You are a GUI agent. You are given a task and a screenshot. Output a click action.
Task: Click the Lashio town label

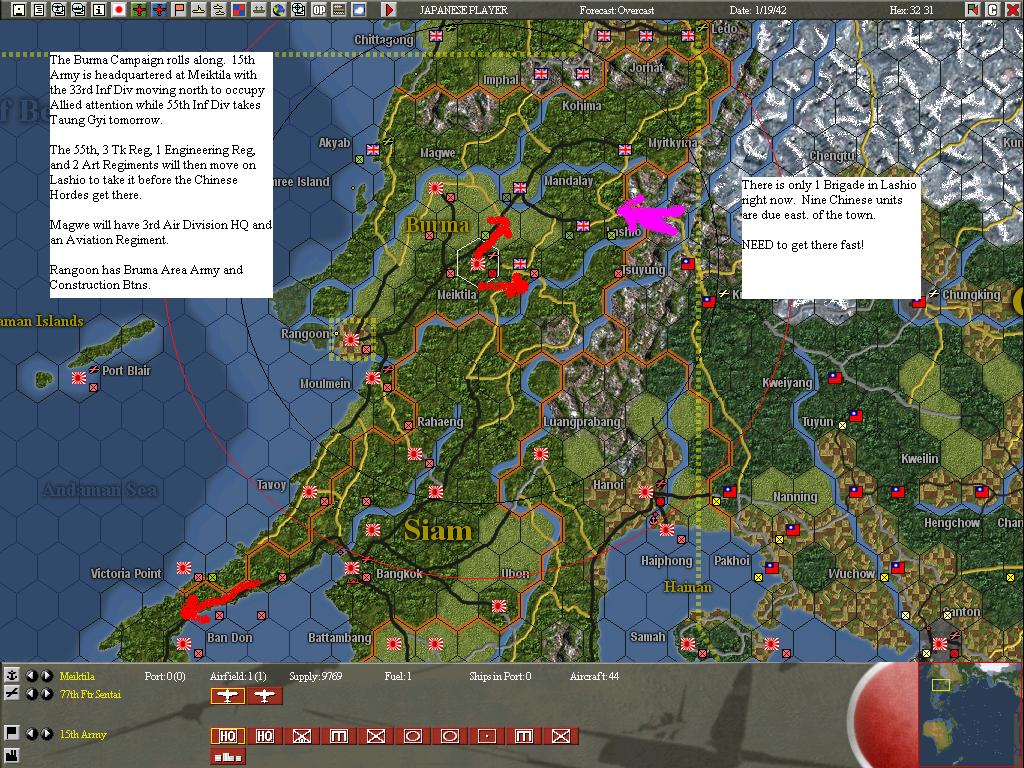click(x=624, y=232)
